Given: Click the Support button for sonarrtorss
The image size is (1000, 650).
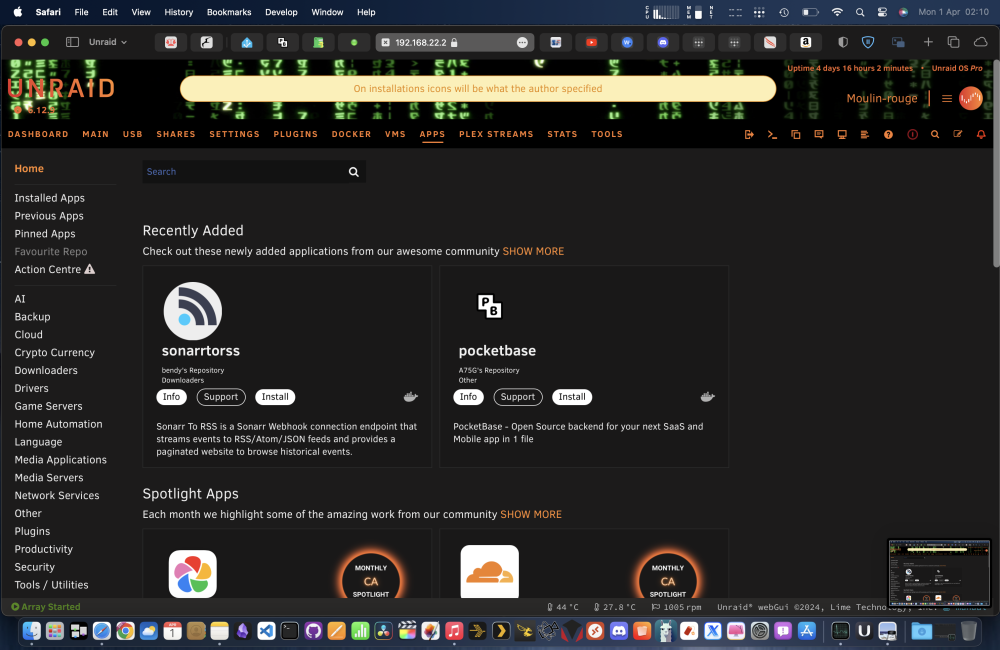Looking at the screenshot, I should 221,397.
